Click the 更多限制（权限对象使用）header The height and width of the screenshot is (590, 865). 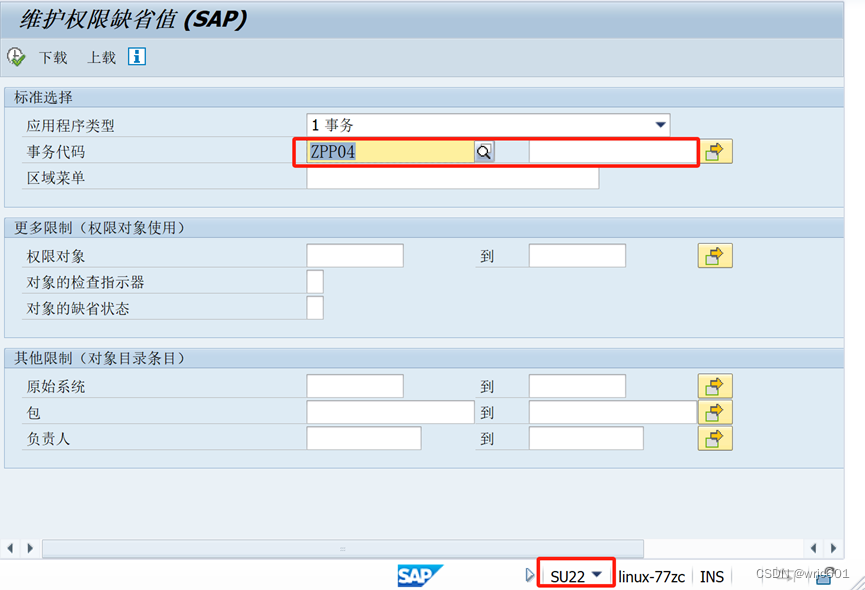tap(424, 228)
